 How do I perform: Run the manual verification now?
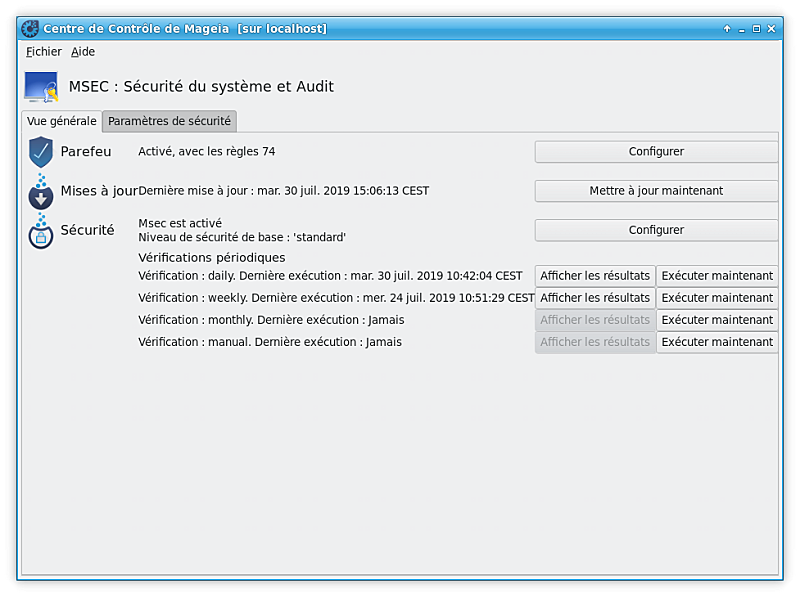pos(717,342)
